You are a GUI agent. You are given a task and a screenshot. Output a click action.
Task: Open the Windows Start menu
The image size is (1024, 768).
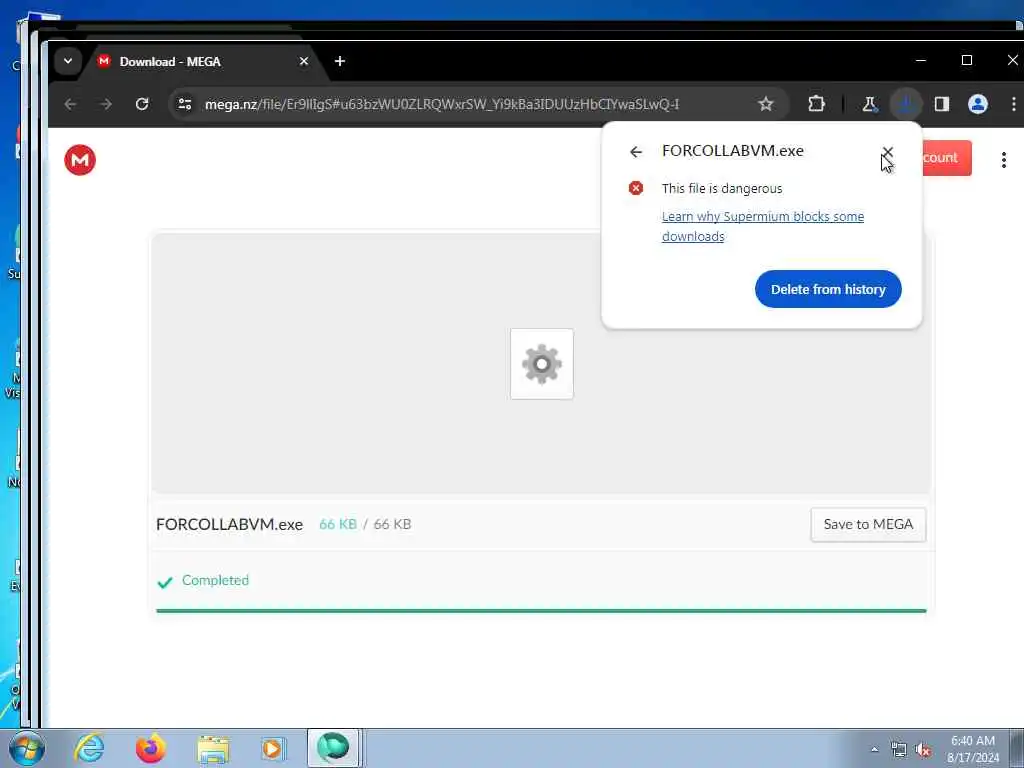pyautogui.click(x=27, y=748)
